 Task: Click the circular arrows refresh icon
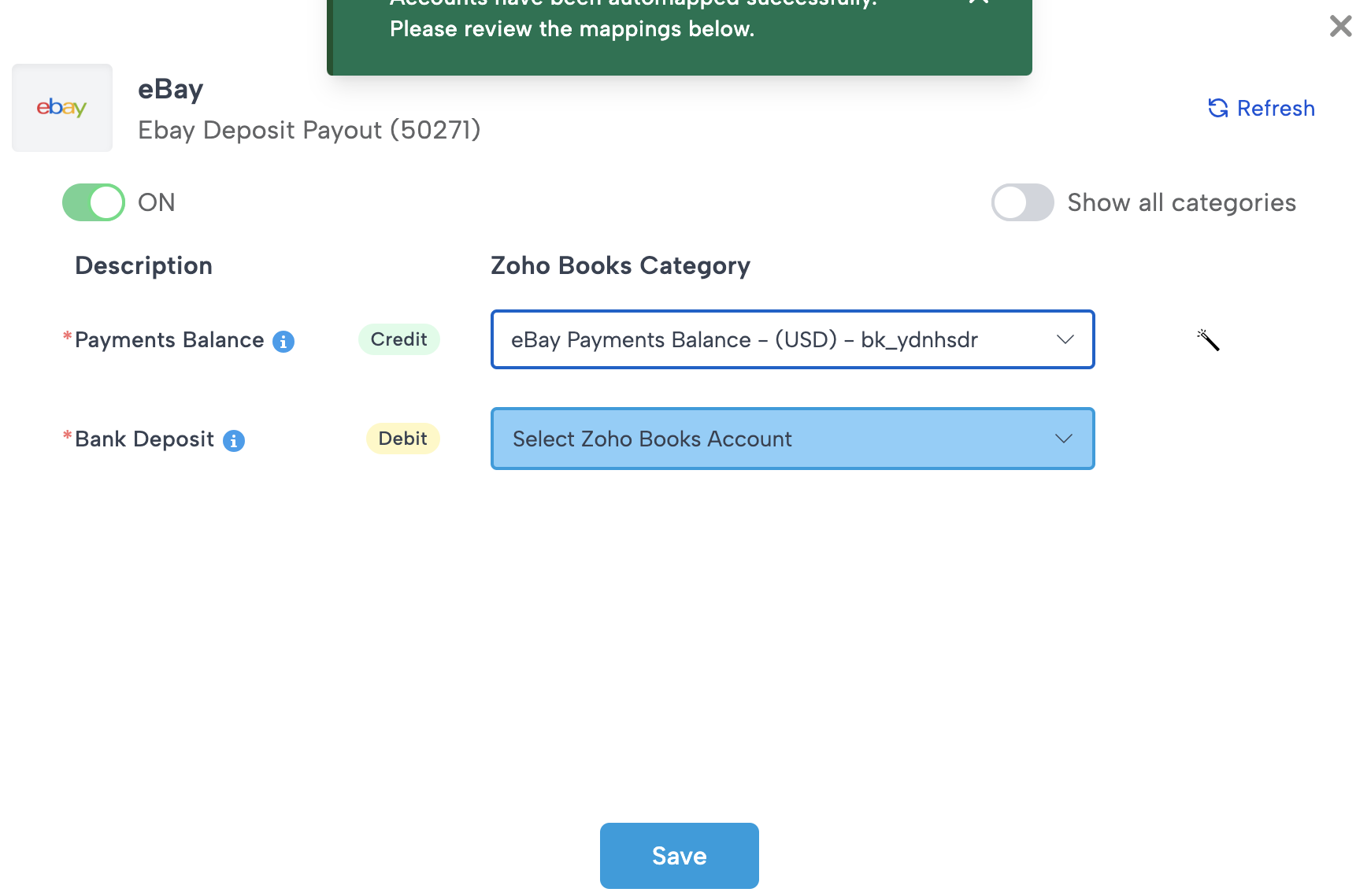(1218, 109)
